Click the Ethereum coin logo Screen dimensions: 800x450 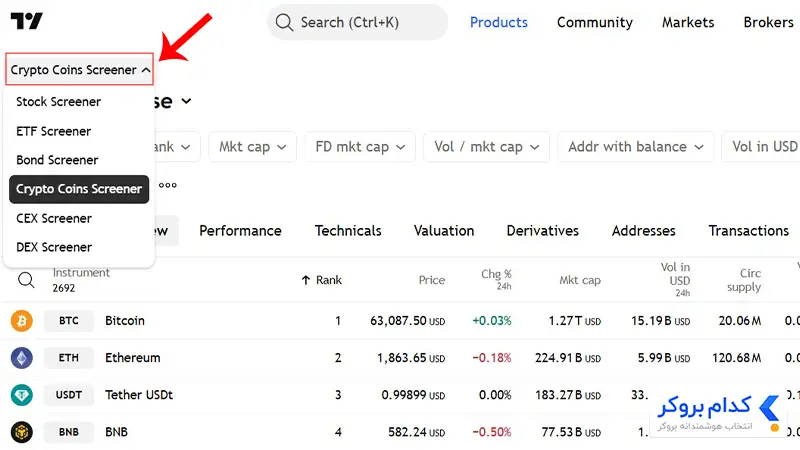[22, 358]
